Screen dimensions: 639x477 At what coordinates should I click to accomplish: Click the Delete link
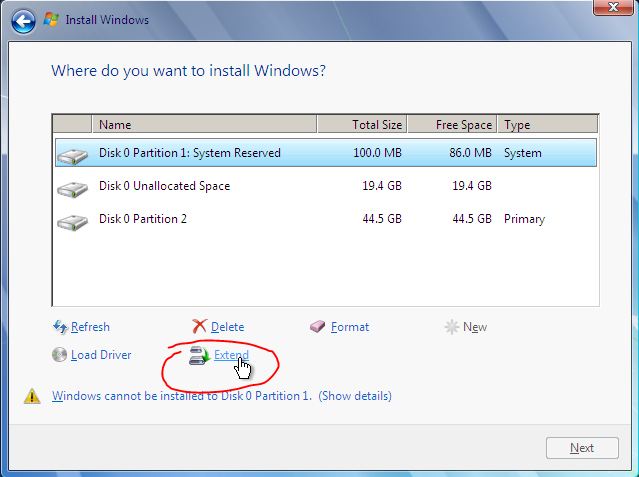(x=227, y=327)
